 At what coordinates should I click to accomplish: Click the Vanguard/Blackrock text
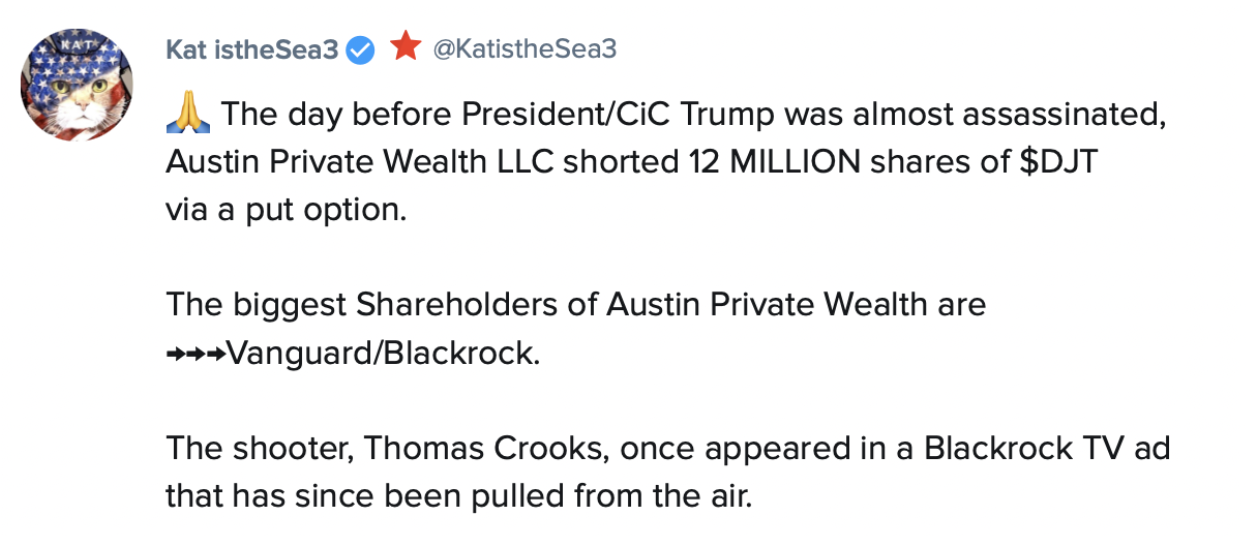384,354
